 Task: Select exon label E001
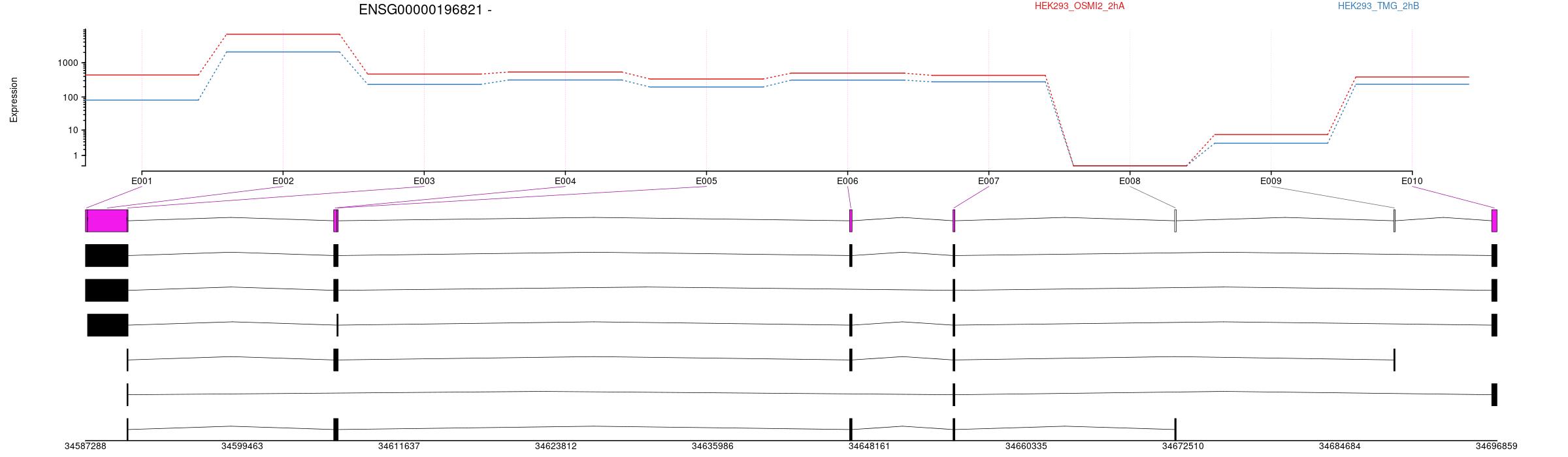[142, 181]
